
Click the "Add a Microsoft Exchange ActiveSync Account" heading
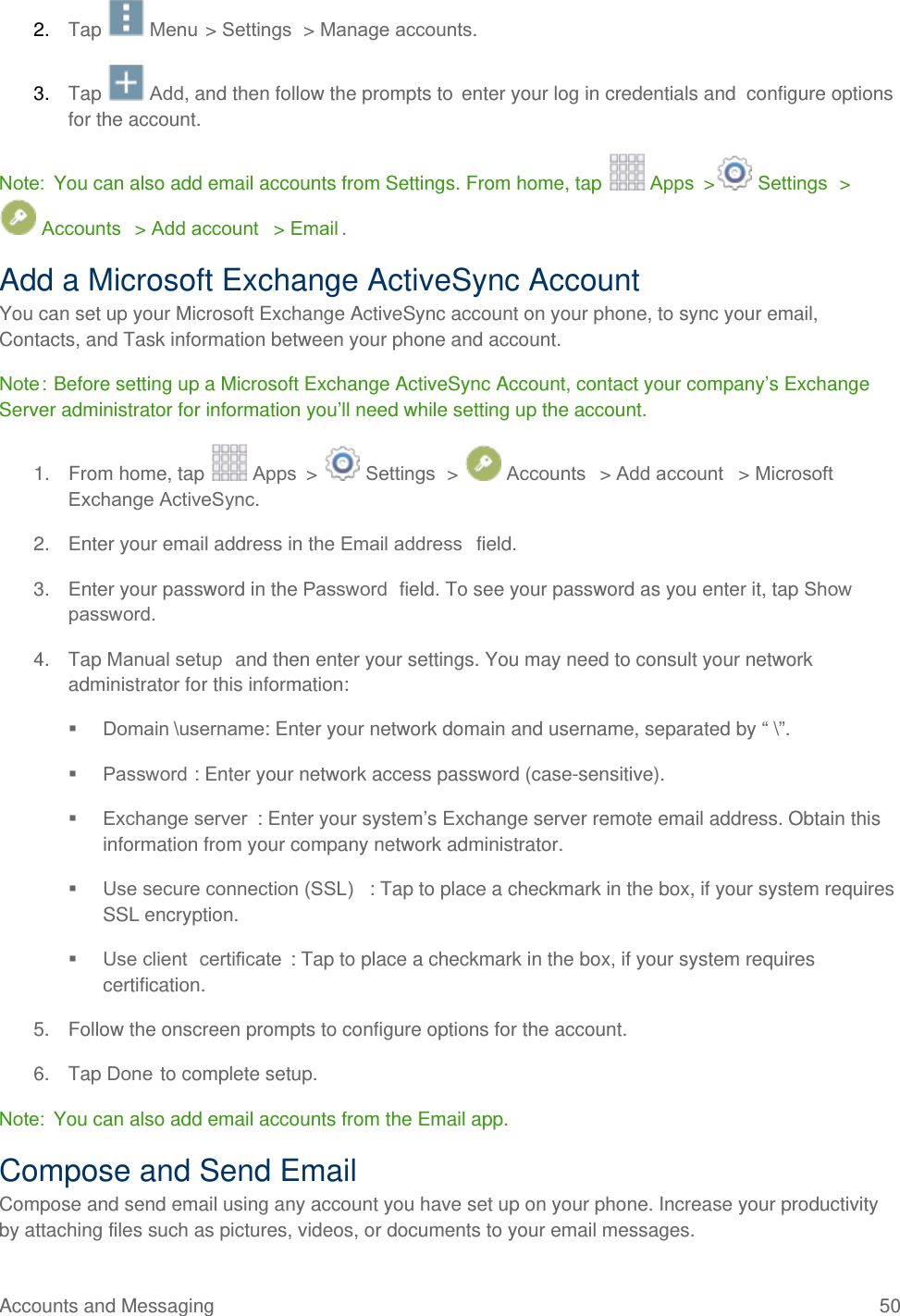pos(319,280)
